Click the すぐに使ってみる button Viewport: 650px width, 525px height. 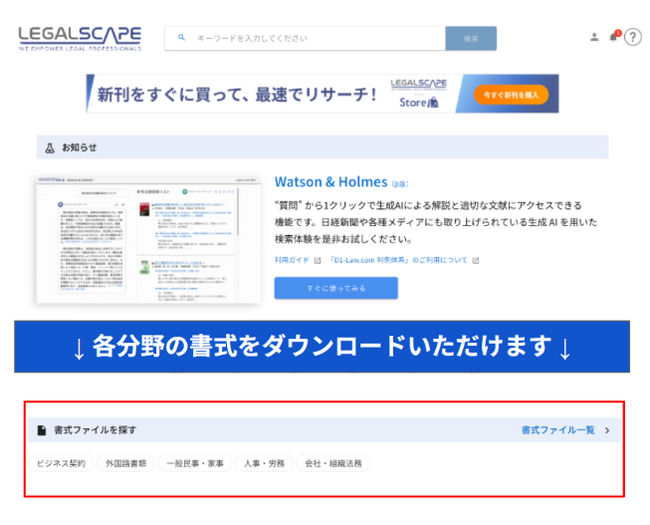click(x=336, y=288)
